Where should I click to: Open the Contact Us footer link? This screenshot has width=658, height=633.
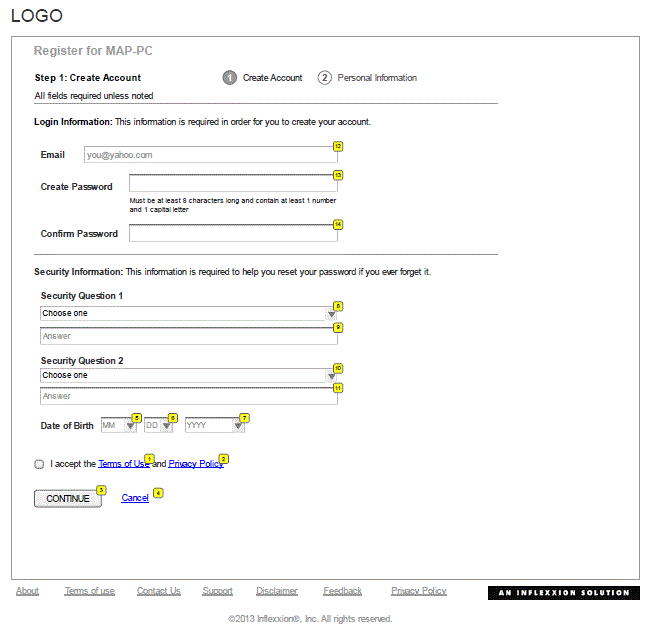[159, 591]
